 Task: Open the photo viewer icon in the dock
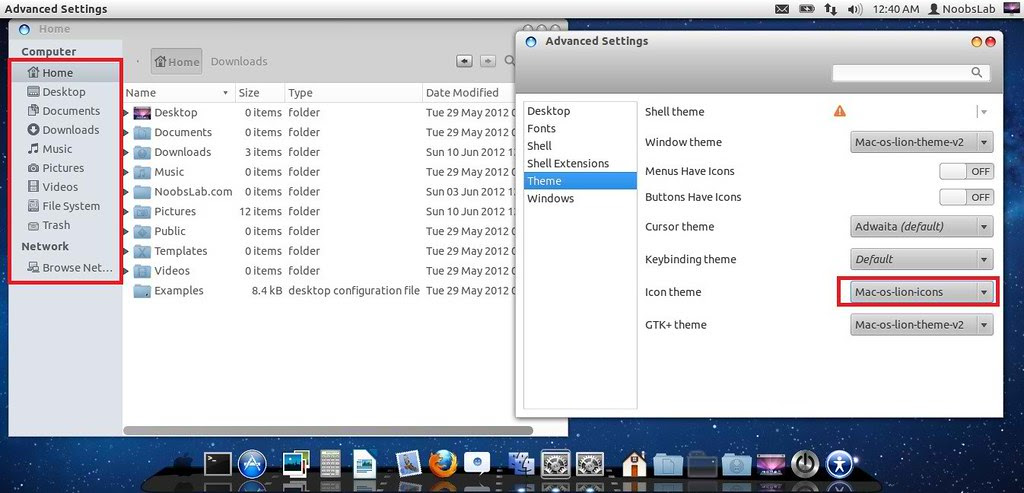point(295,464)
